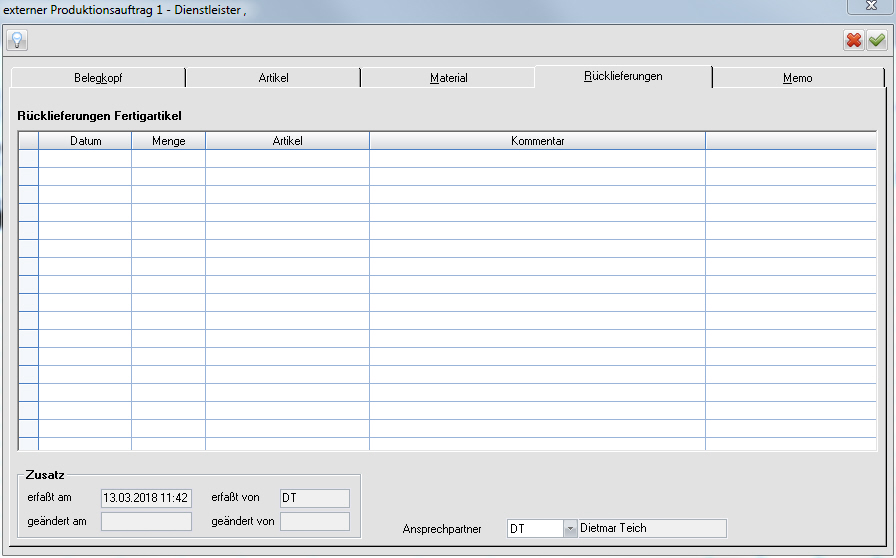
Task: Click the Kommentar column header
Action: (537, 141)
